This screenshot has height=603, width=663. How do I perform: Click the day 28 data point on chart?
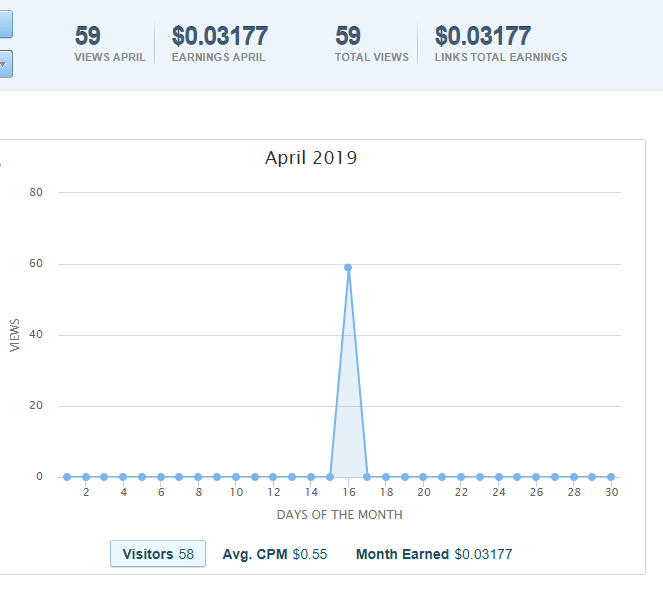(574, 477)
